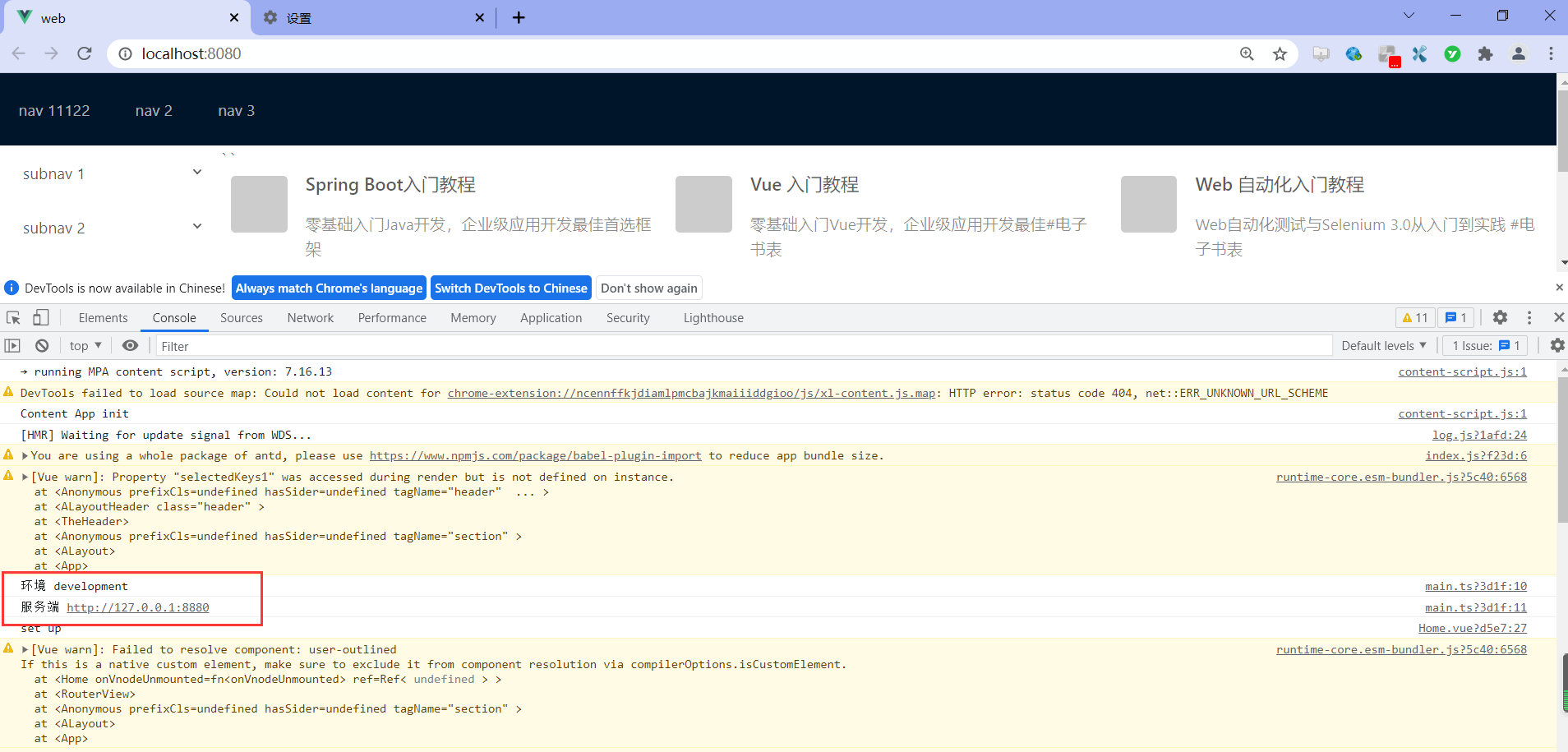Select nav 3 in the header
Screen dimensions: 1568x752
[x=237, y=110]
